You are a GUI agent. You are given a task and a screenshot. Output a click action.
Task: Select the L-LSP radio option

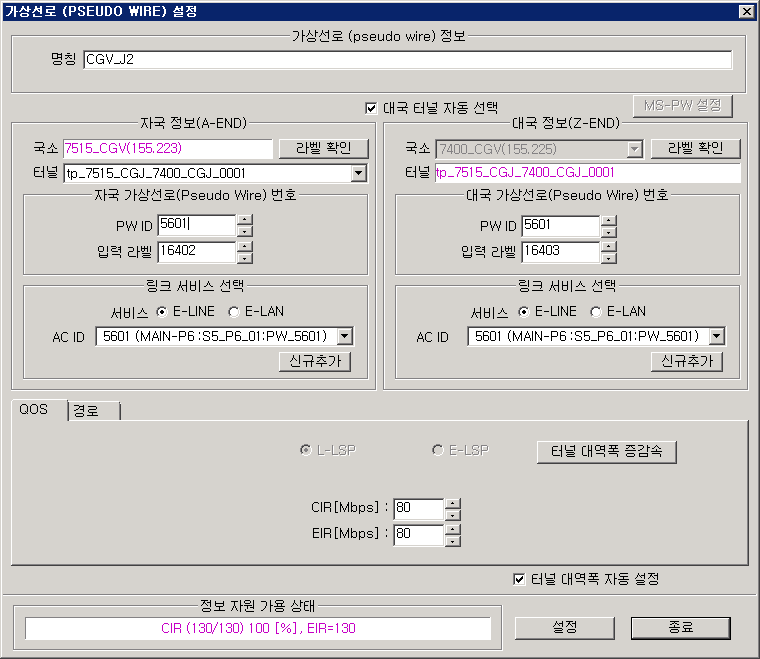(x=305, y=450)
